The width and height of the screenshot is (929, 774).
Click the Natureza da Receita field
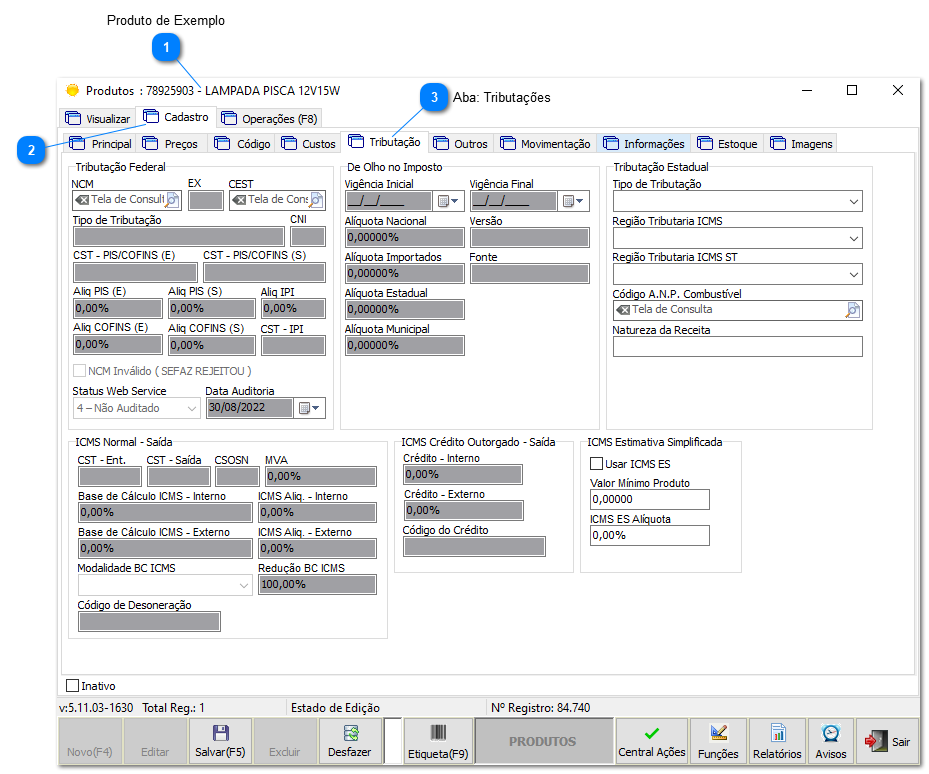[x=737, y=346]
